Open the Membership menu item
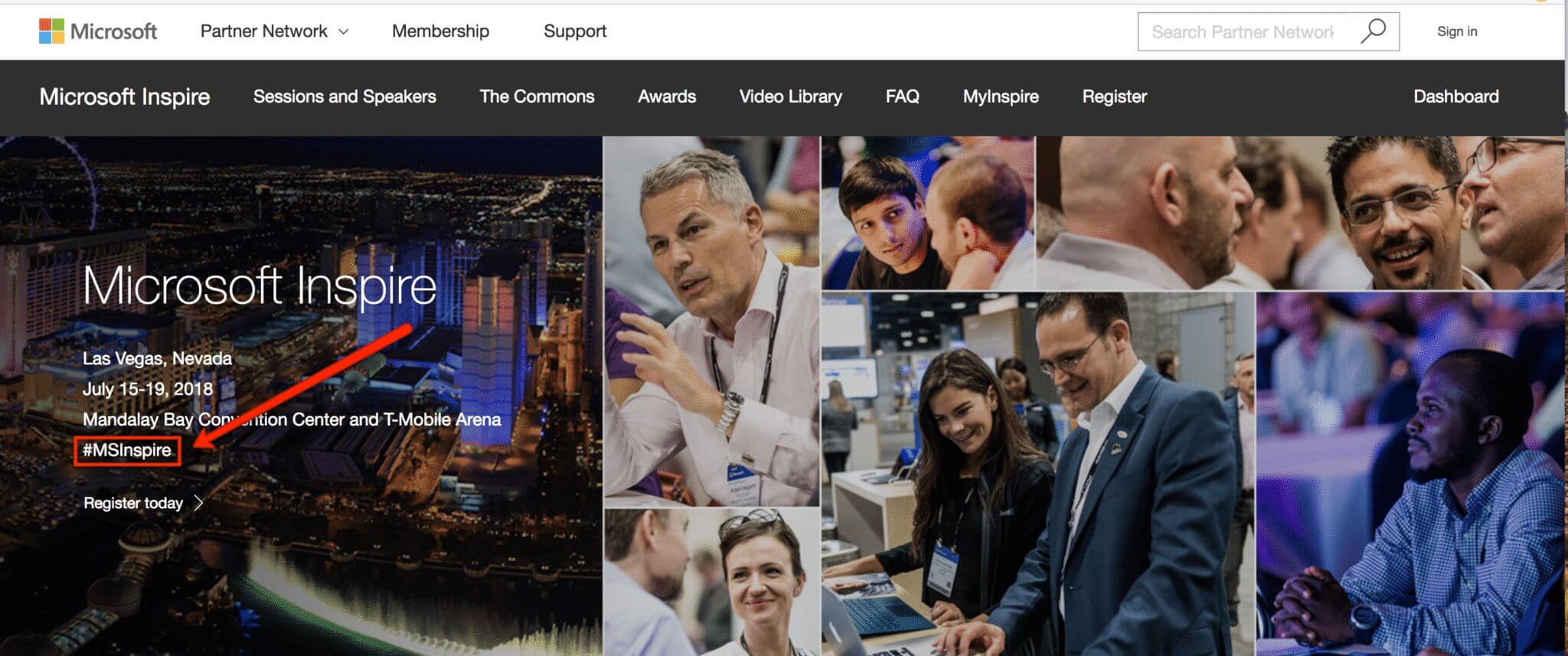 coord(440,31)
